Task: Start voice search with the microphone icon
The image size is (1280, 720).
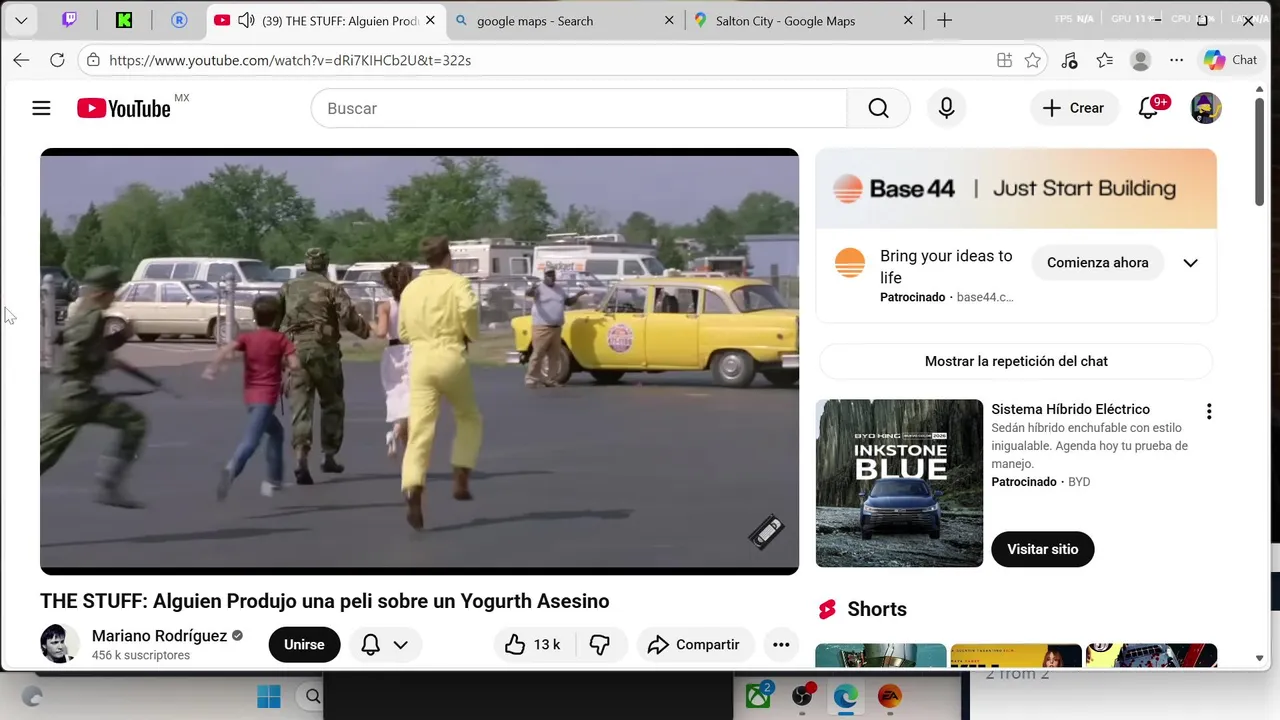Action: click(x=946, y=108)
